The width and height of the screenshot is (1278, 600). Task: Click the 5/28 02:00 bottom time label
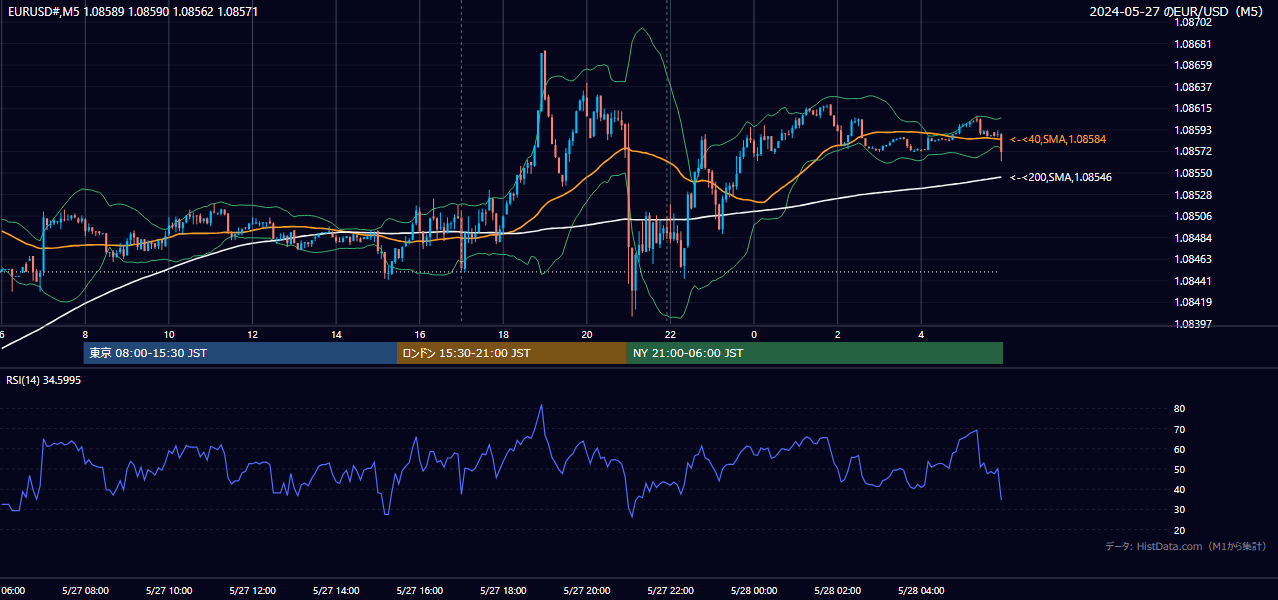(838, 591)
